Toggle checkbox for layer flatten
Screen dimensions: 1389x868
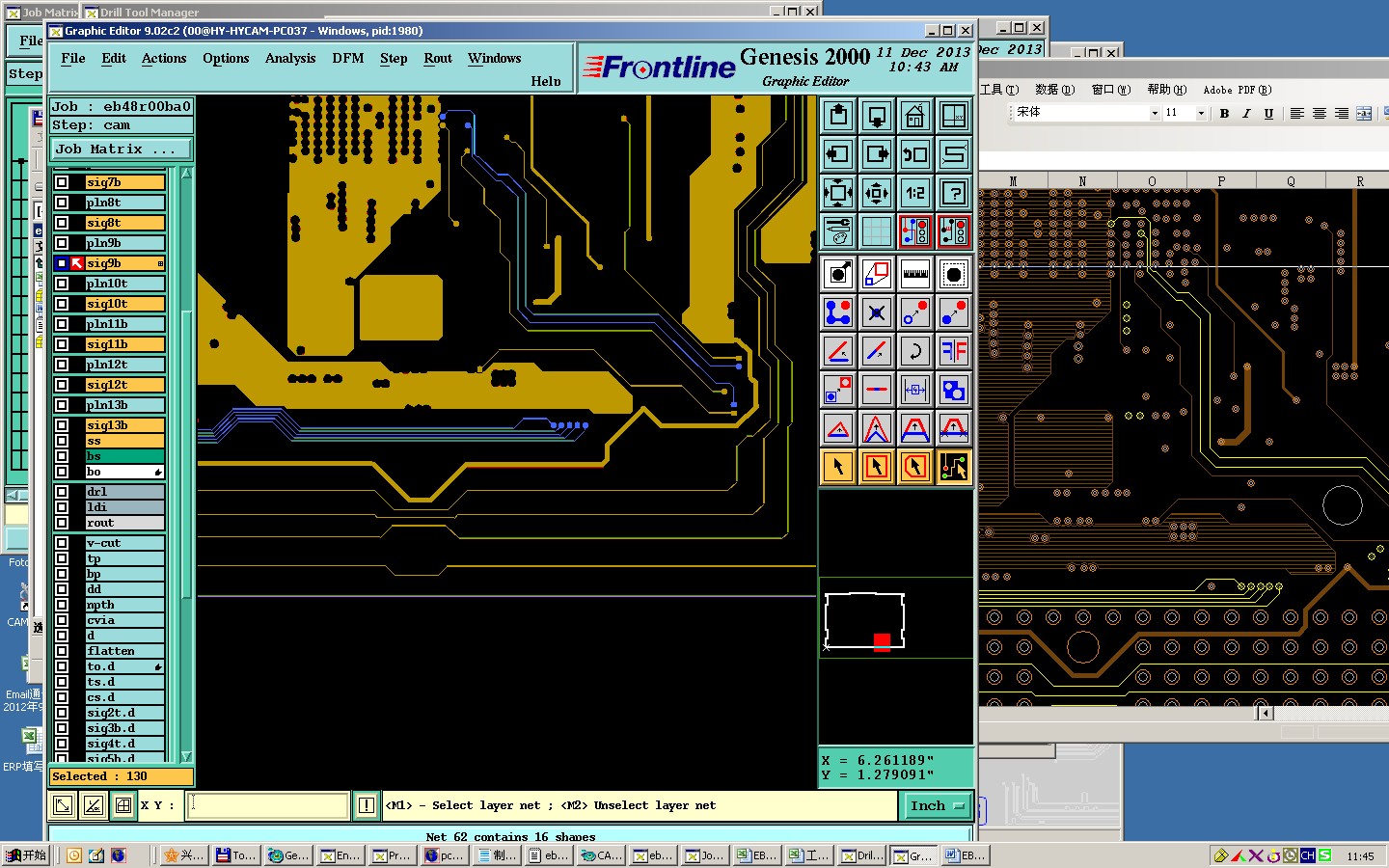tap(62, 650)
